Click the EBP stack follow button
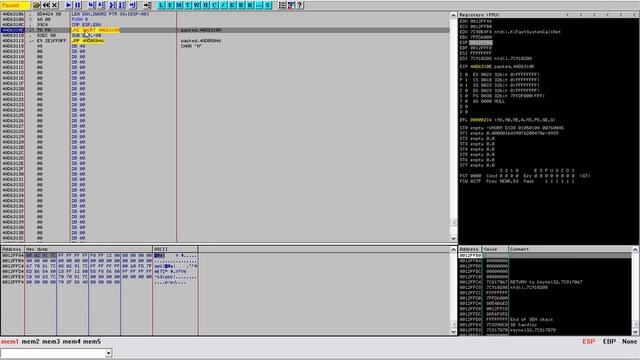 point(609,342)
